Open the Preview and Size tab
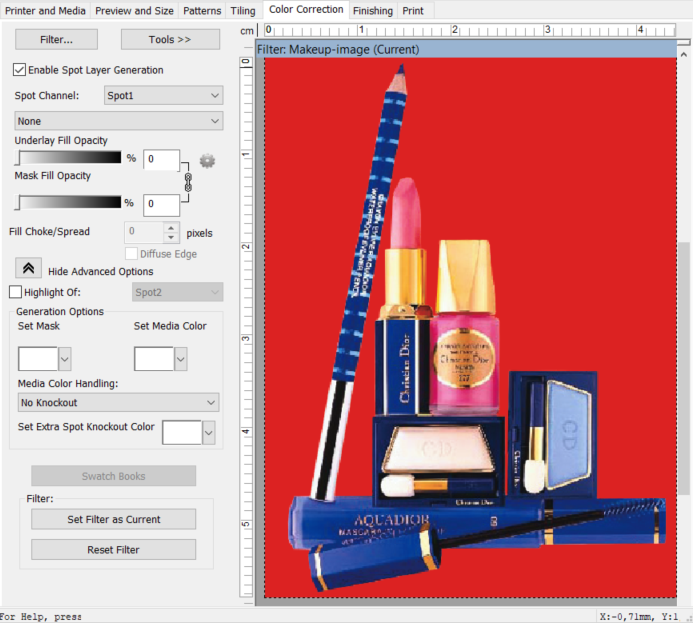This screenshot has width=693, height=623. [135, 10]
